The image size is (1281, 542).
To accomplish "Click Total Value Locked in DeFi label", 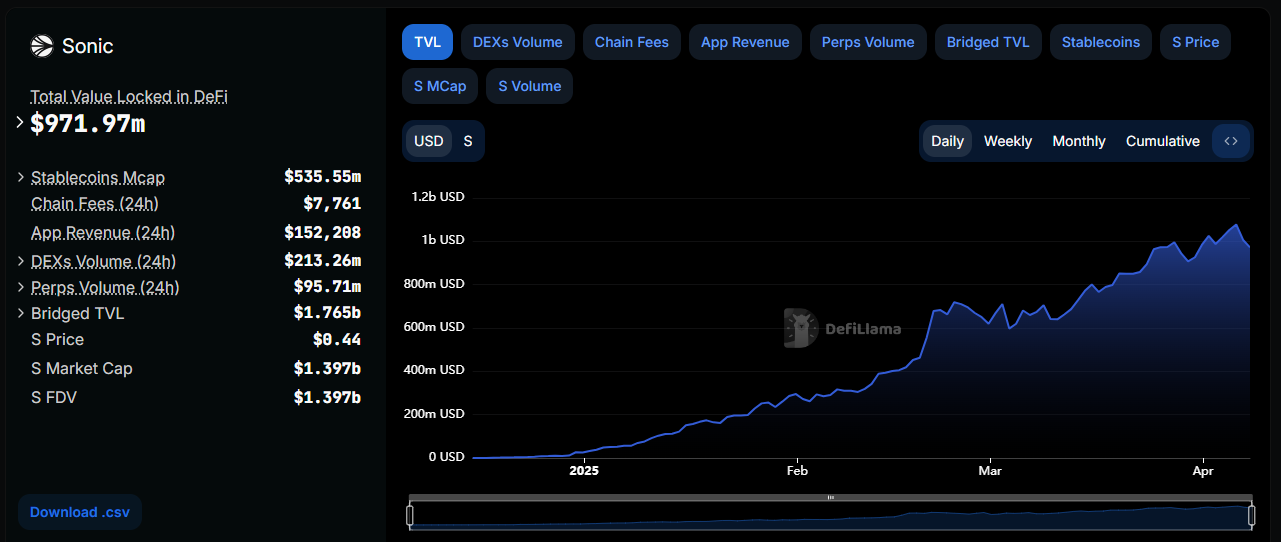I will [x=129, y=97].
